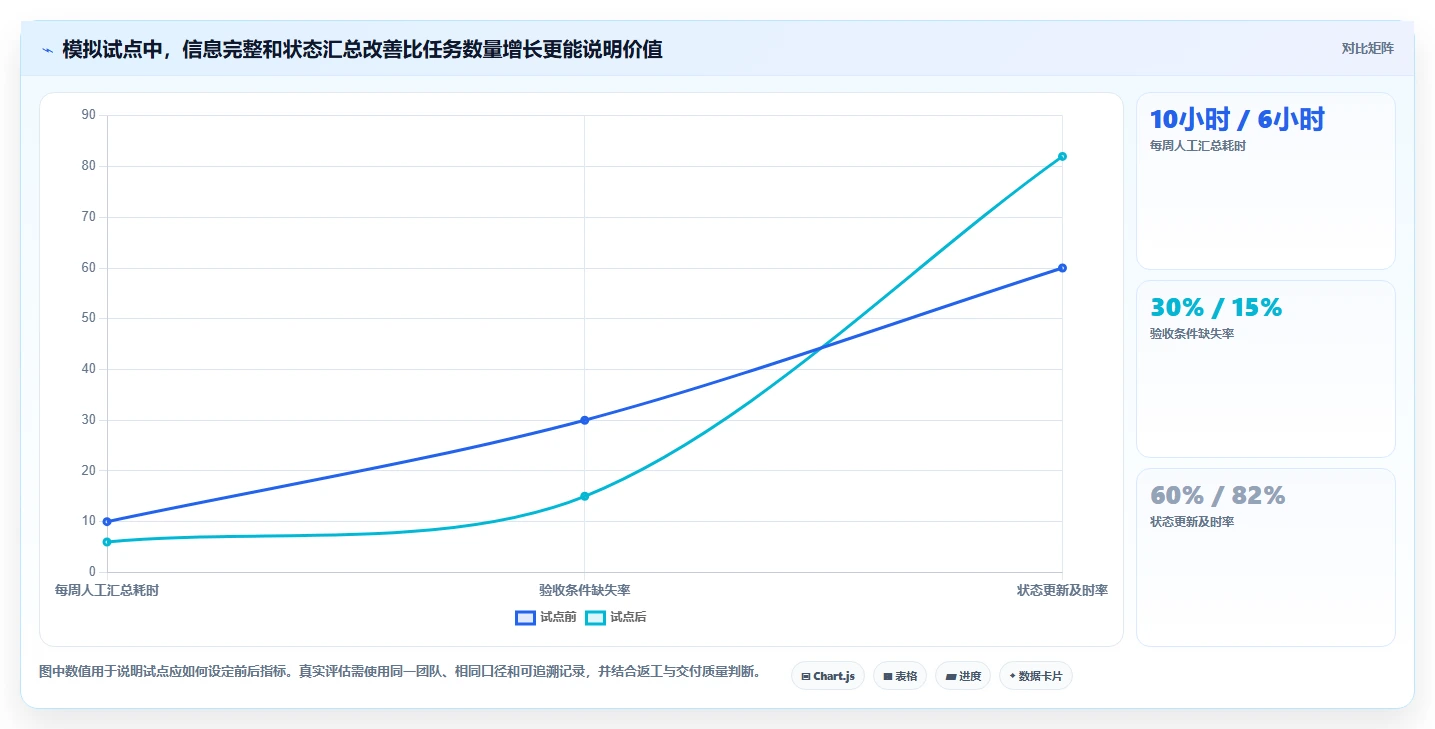Click the 试点后 point at 验收条件缺失率
The height and width of the screenshot is (729, 1435).
coord(585,496)
